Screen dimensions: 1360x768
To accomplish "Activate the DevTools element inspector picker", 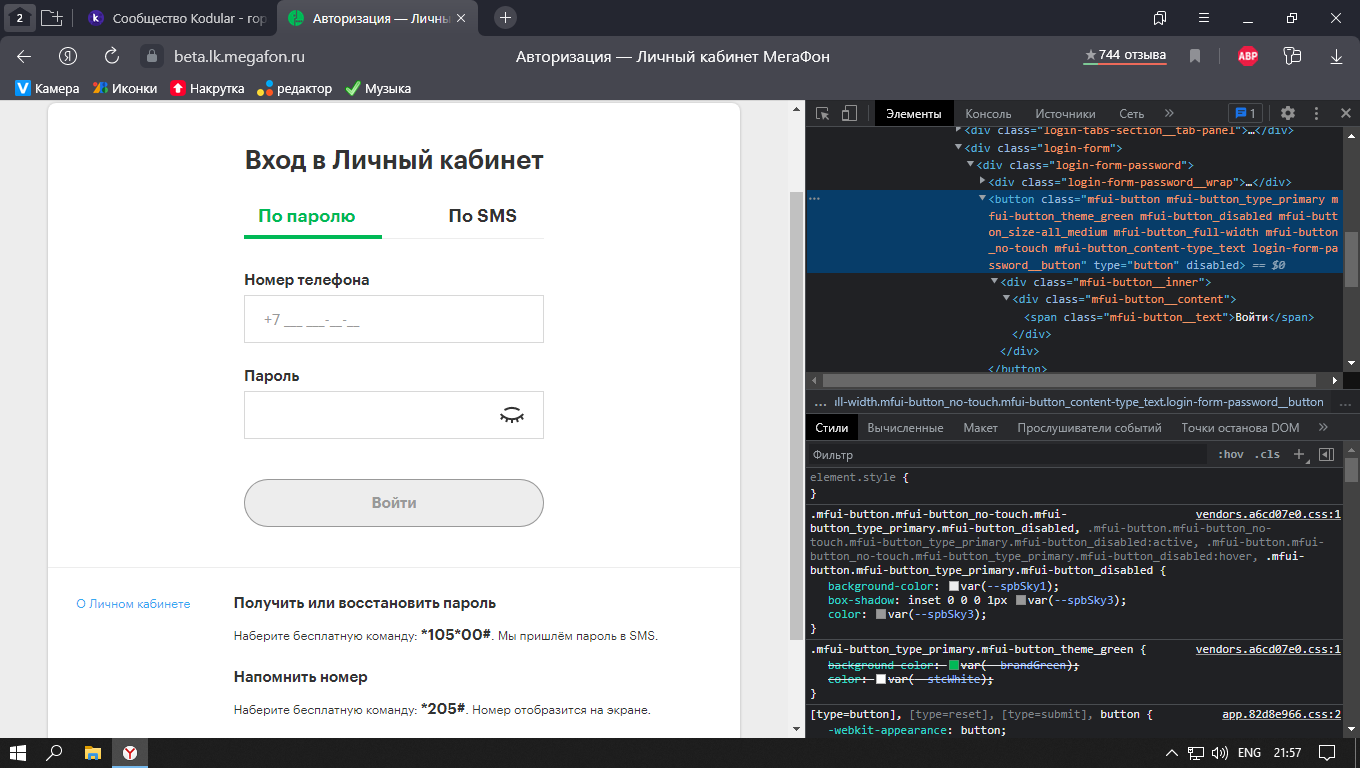I will point(823,114).
